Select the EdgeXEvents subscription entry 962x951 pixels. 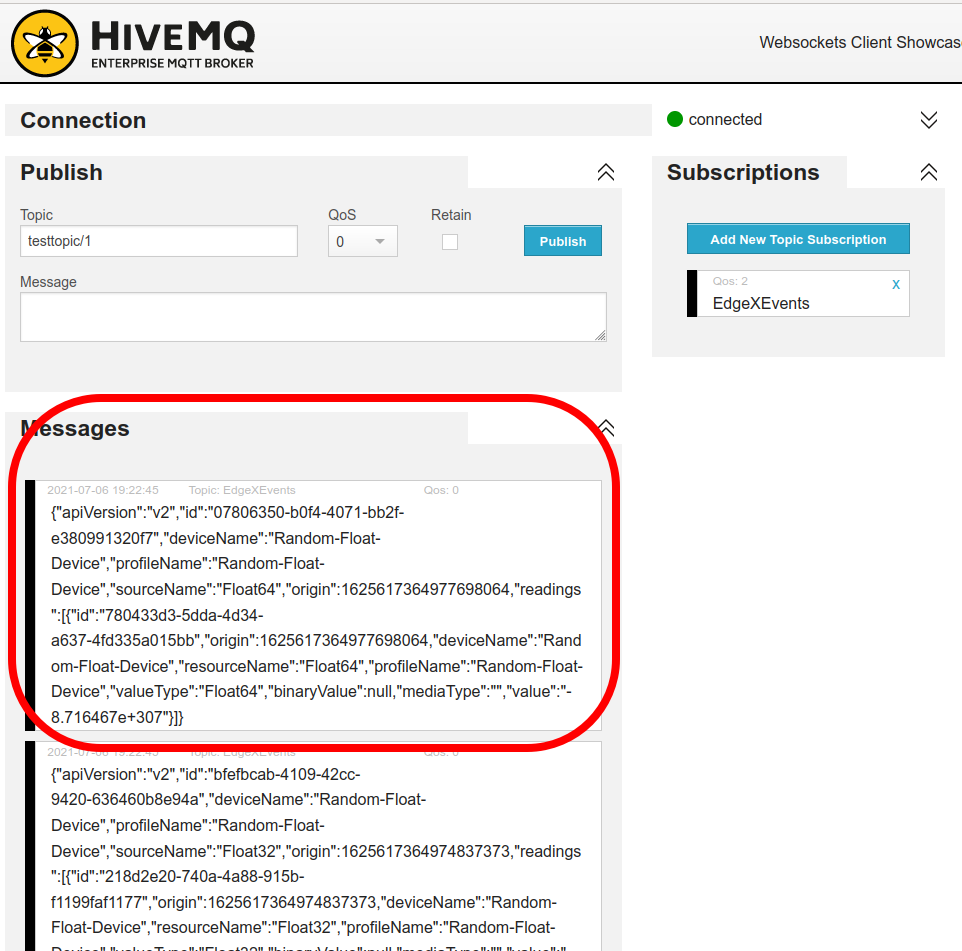[x=798, y=293]
